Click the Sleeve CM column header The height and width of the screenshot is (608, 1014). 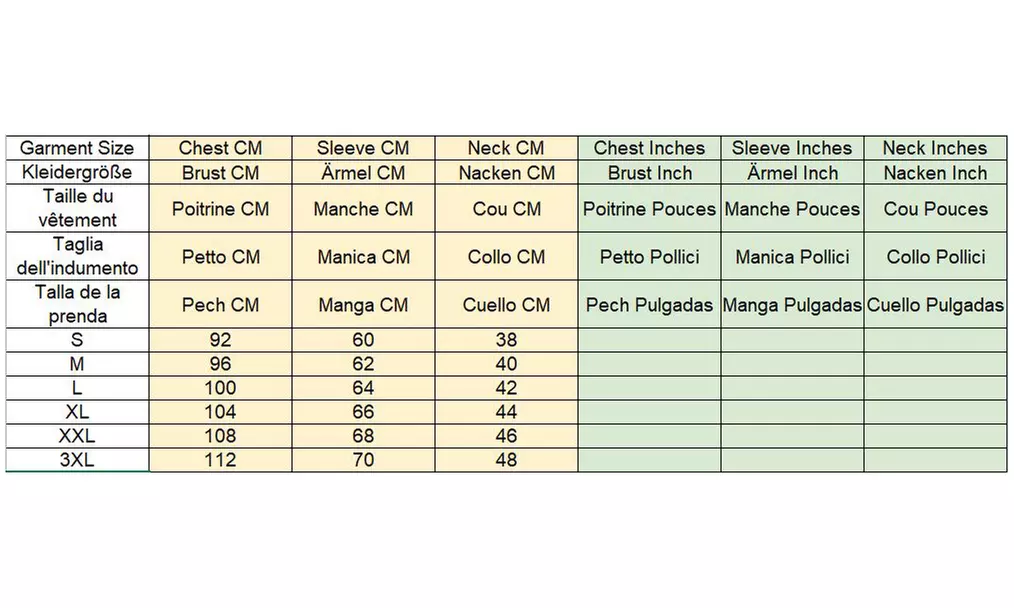363,148
